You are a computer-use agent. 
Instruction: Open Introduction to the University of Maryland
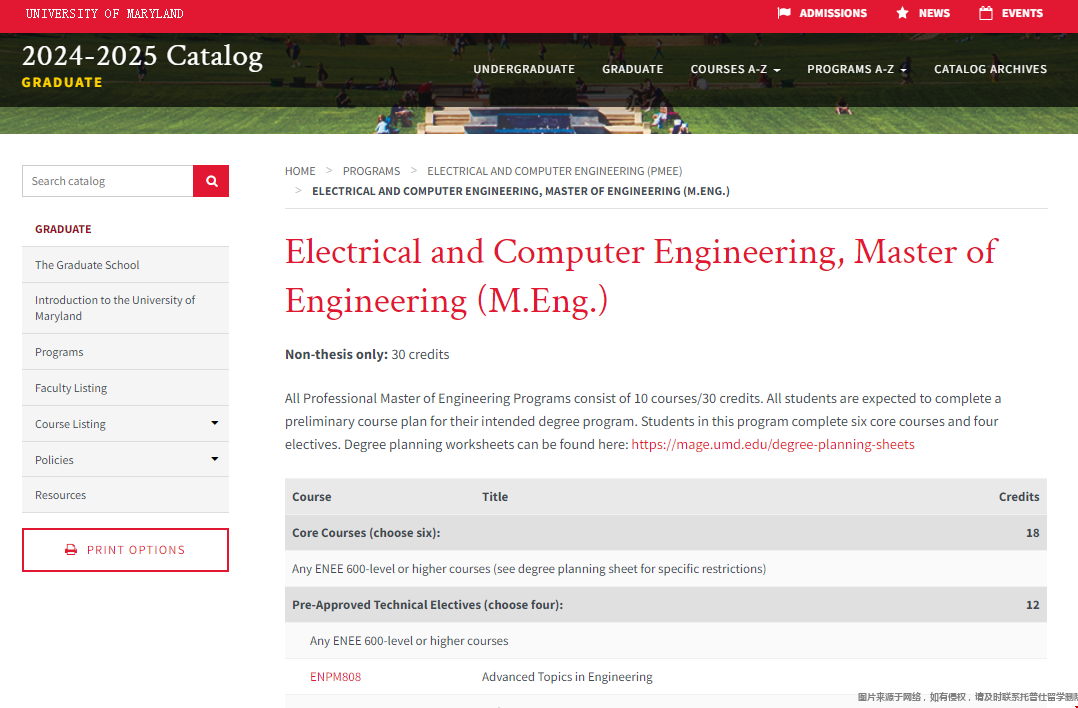tap(125, 308)
